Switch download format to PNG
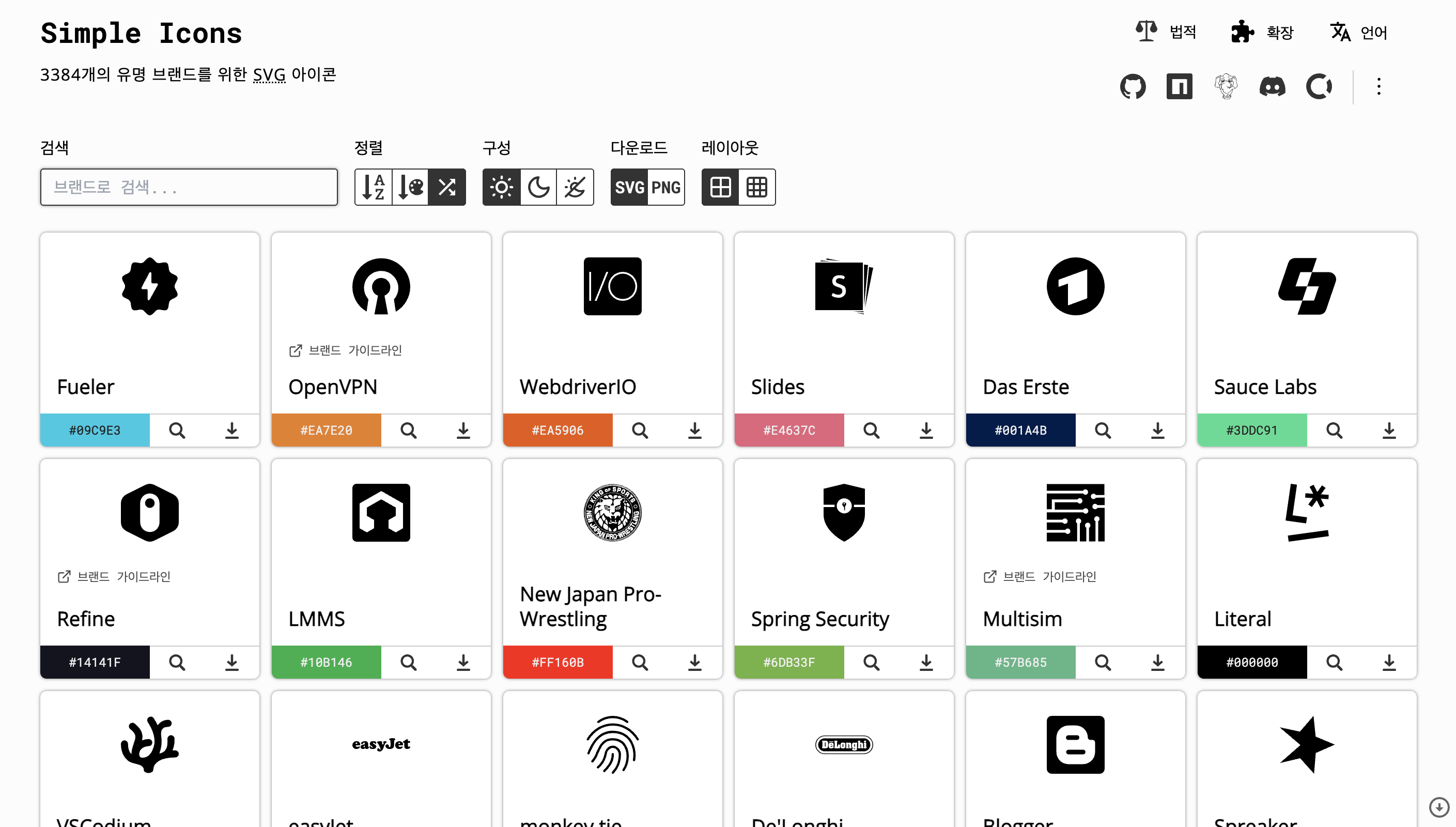 coord(665,187)
